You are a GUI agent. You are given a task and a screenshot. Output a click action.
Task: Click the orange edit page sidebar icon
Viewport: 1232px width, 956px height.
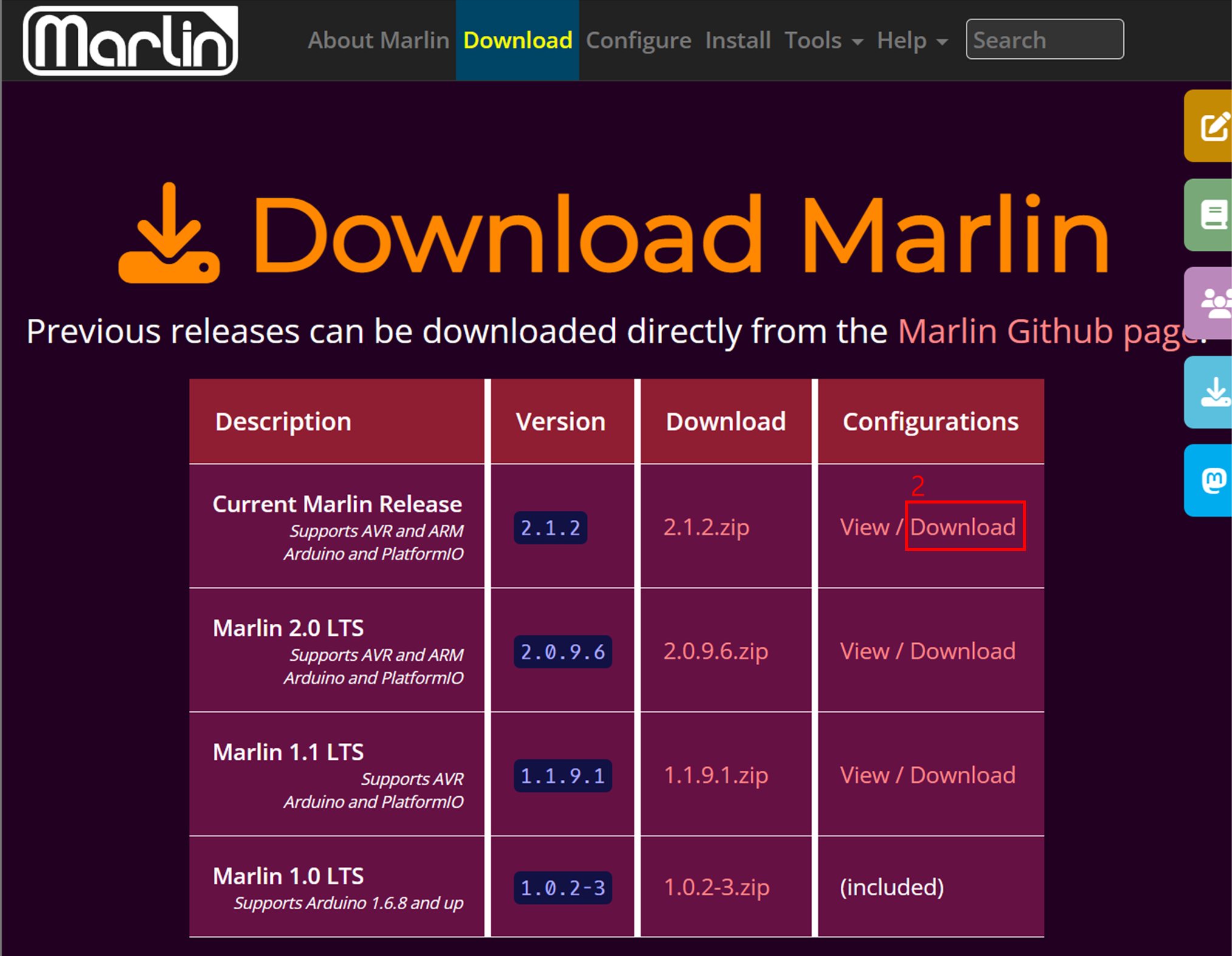[x=1209, y=126]
